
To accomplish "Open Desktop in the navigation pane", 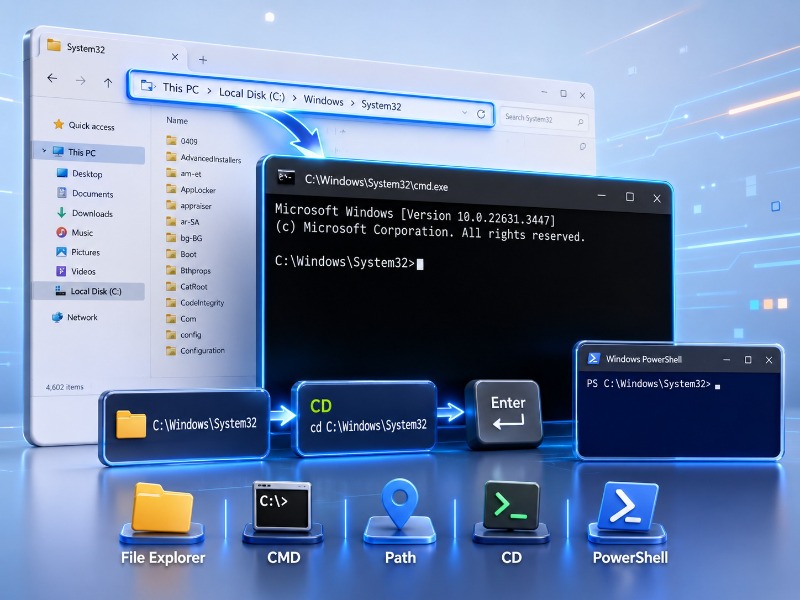I will pyautogui.click(x=80, y=173).
